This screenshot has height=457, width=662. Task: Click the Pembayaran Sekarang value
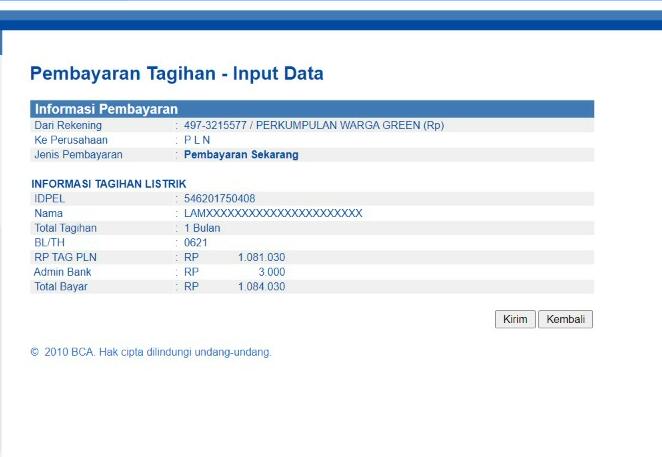(241, 155)
